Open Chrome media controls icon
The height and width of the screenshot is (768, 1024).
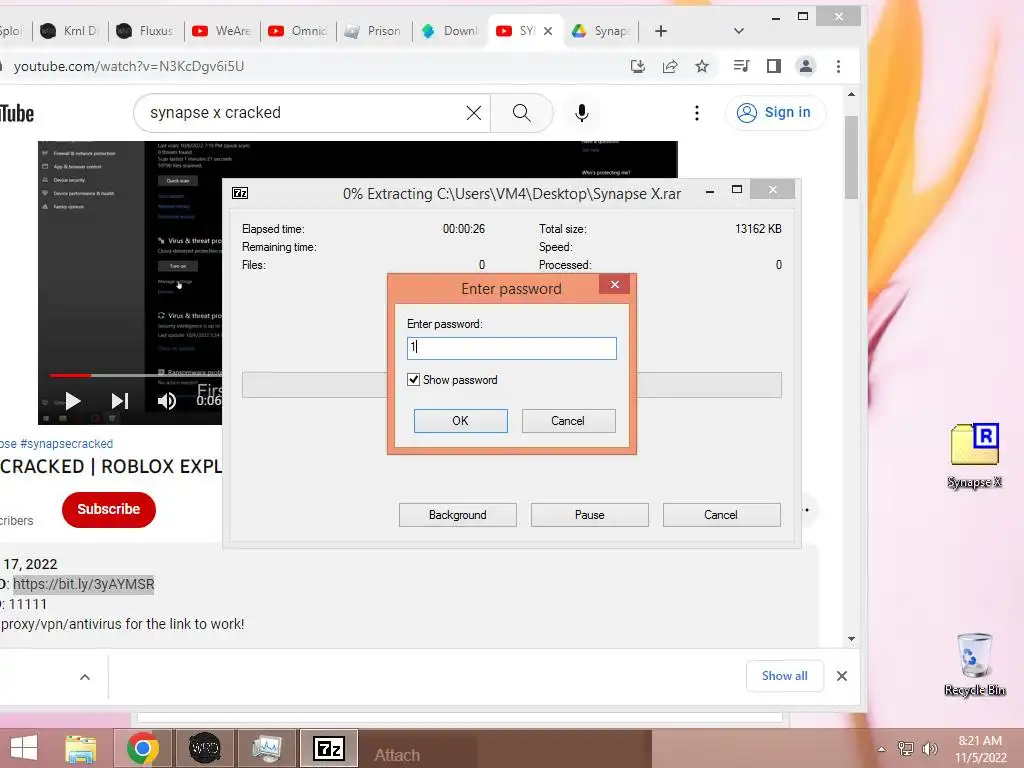click(741, 66)
